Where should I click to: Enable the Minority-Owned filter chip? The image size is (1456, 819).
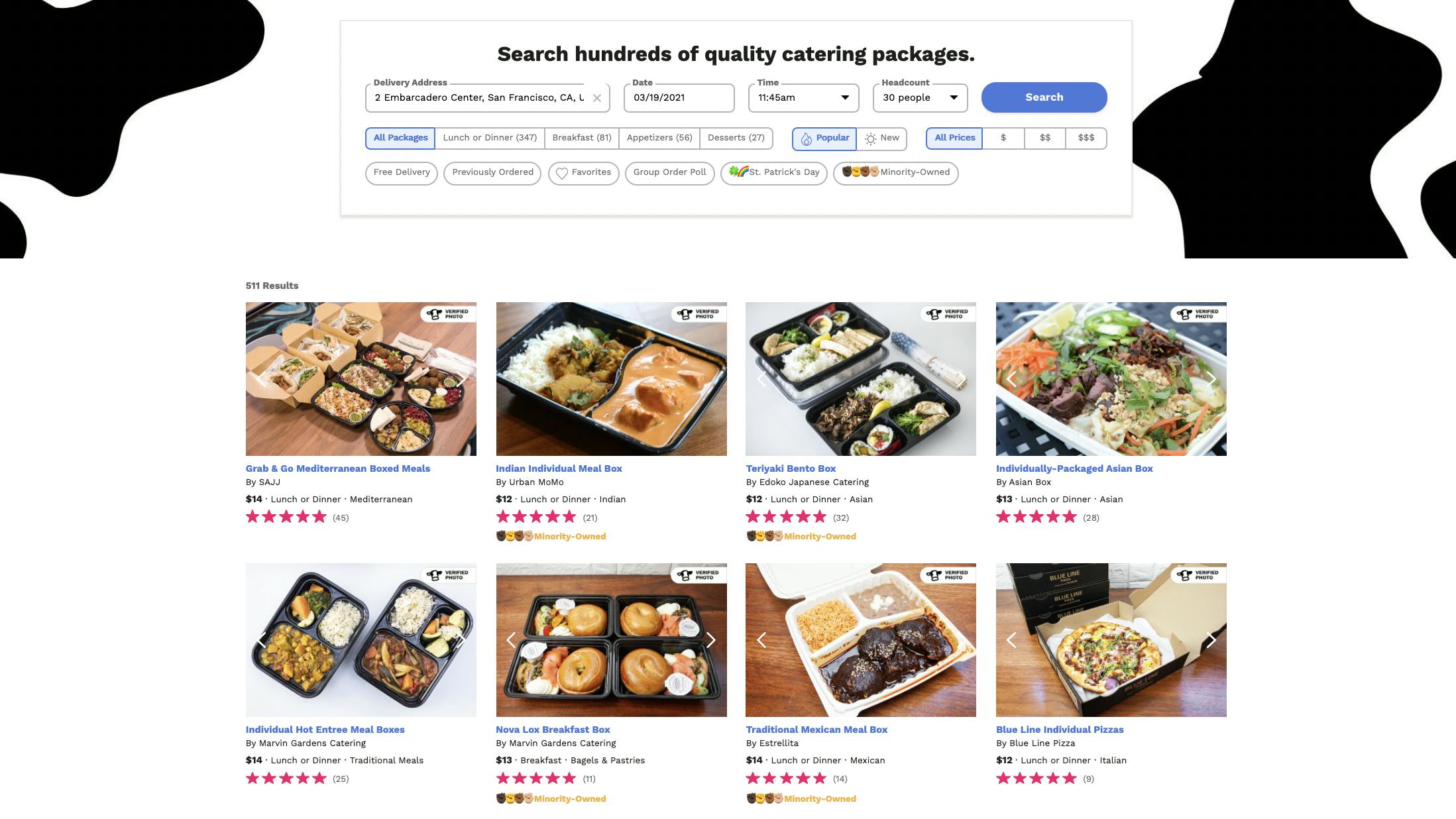[x=895, y=173]
